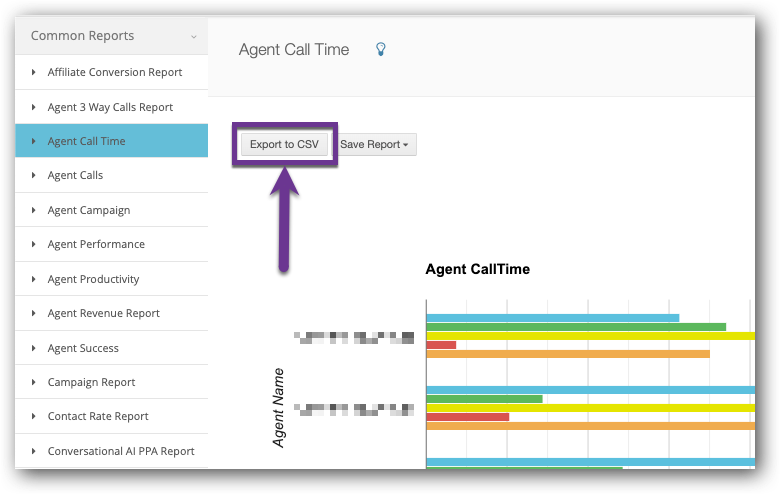Image resolution: width=780 pixels, height=494 pixels.
Task: Export the report to CSV
Action: coord(284,144)
